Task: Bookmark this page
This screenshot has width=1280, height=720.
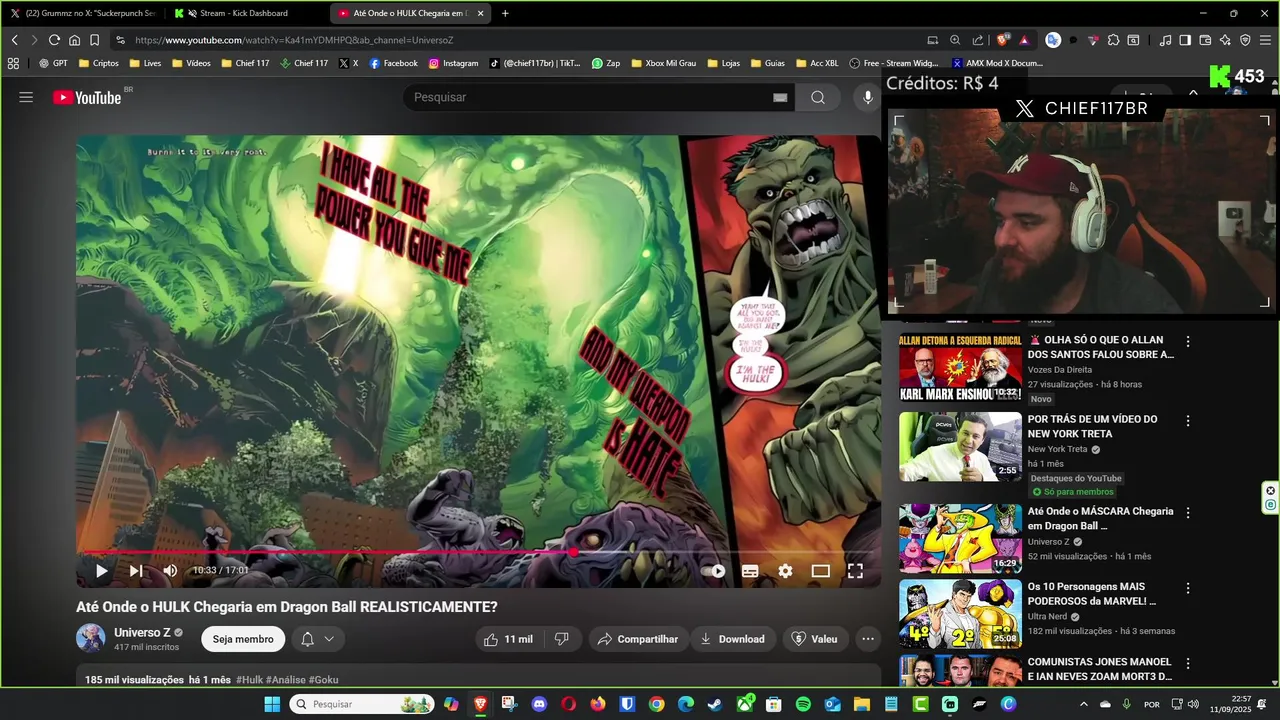Action: tap(94, 40)
